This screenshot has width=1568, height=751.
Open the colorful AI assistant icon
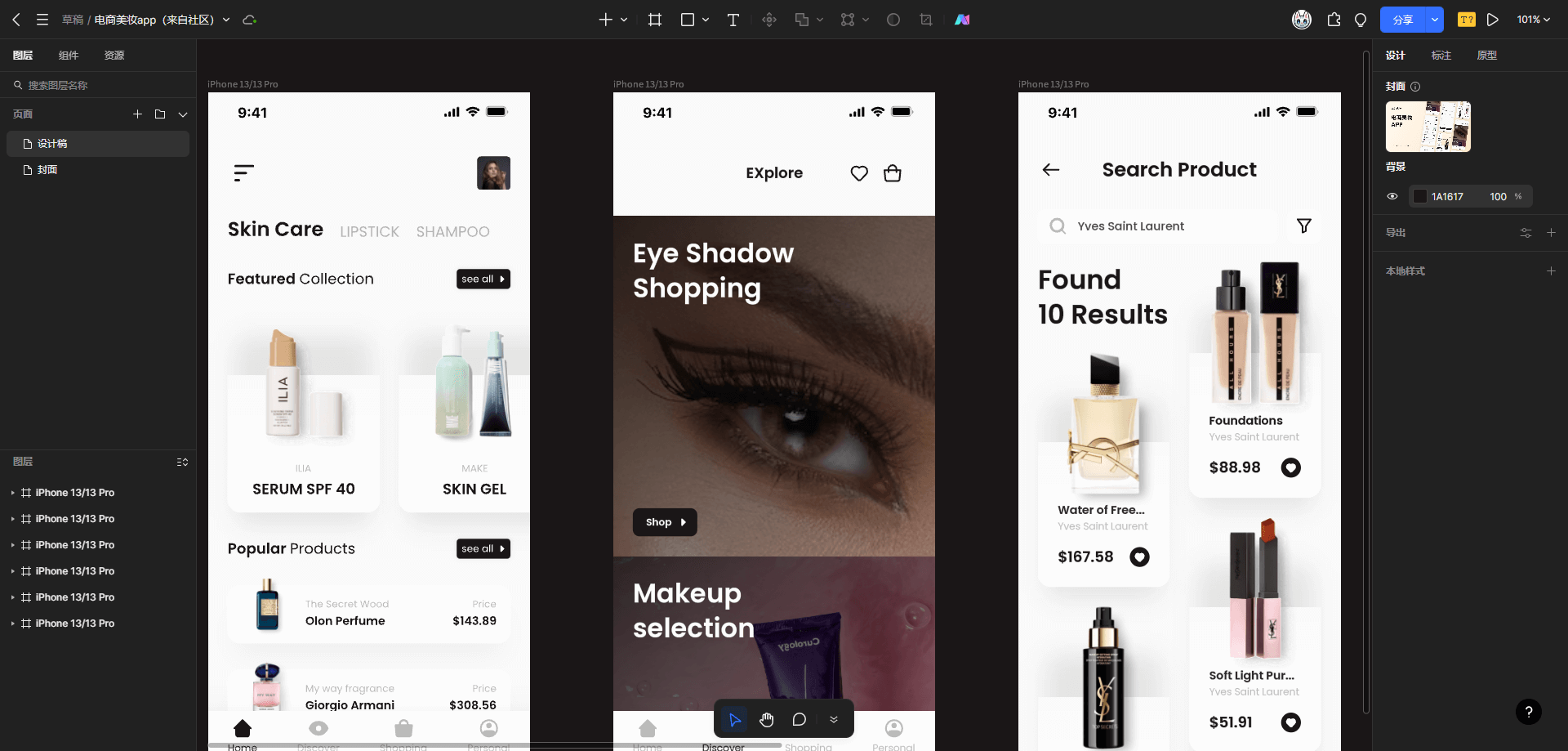tap(962, 20)
